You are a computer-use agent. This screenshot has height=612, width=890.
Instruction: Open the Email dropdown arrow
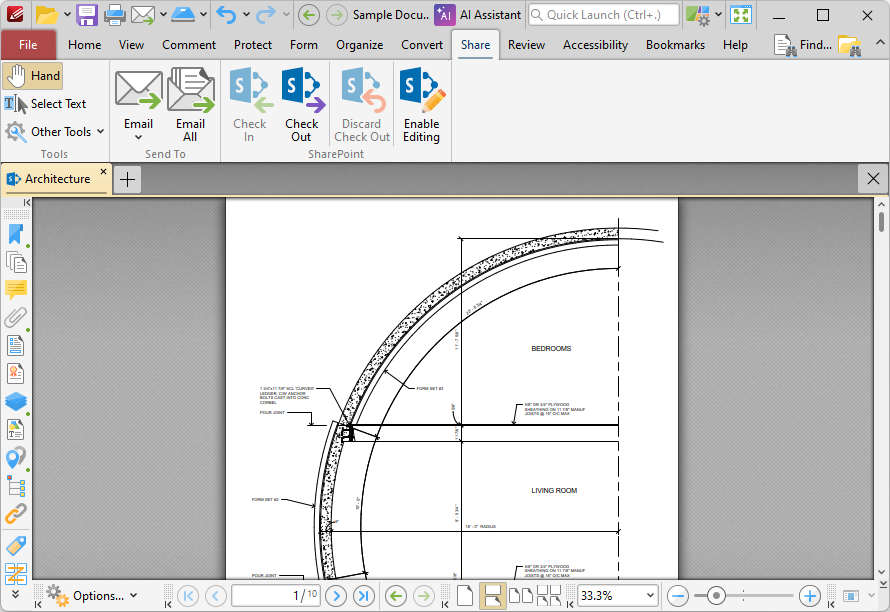point(138,137)
